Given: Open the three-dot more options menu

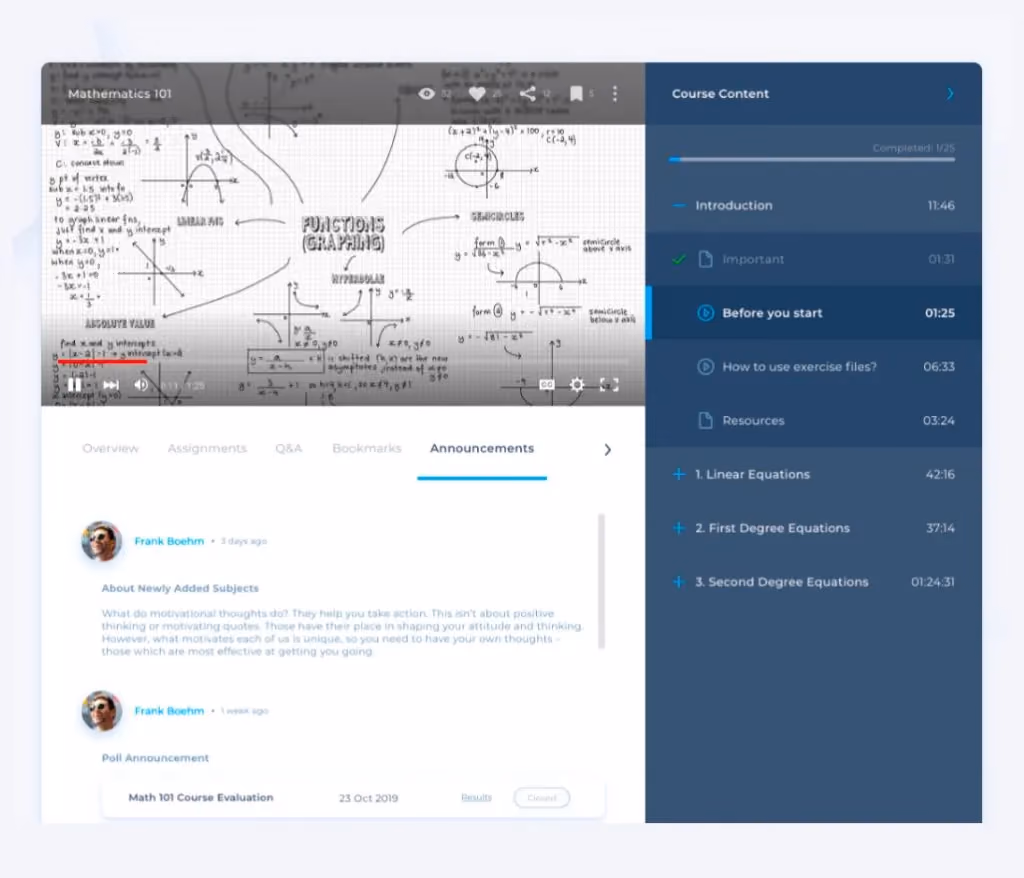Looking at the screenshot, I should pyautogui.click(x=615, y=93).
